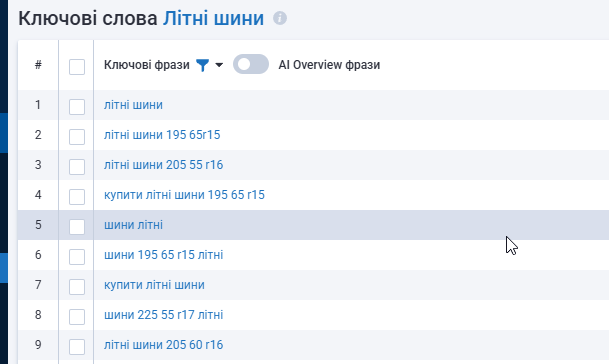Select checkbox in row 7 купити літні шини
The height and width of the screenshot is (364, 609).
[x=77, y=287]
